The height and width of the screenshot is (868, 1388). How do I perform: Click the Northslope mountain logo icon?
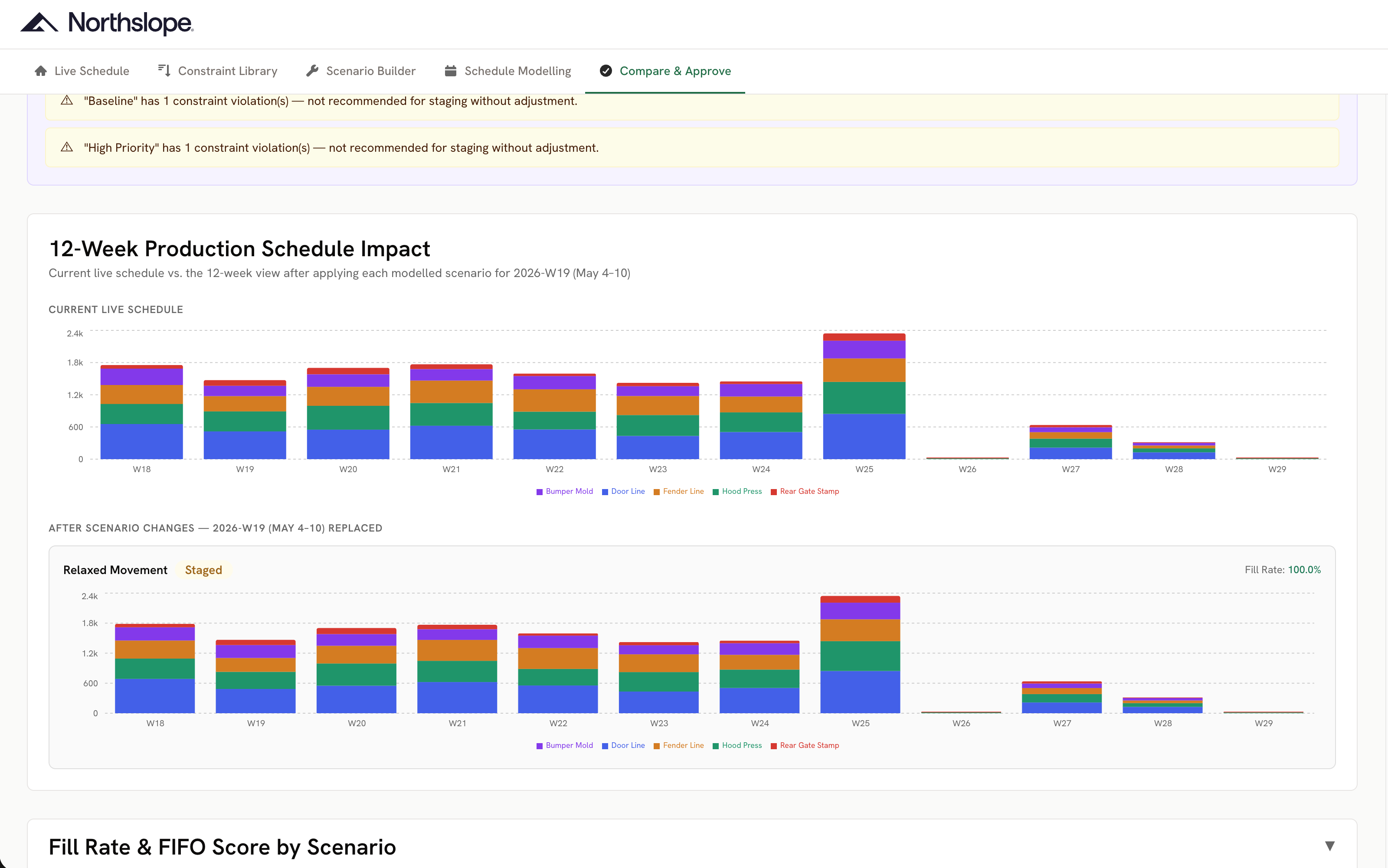(39, 23)
